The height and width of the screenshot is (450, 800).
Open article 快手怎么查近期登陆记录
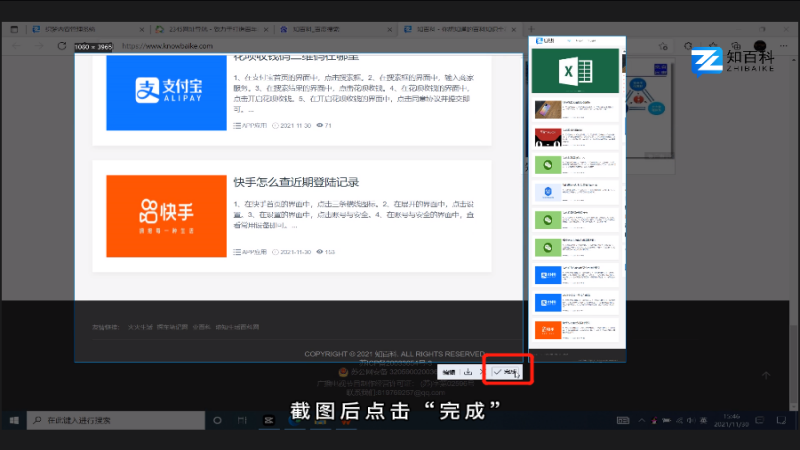(296, 182)
